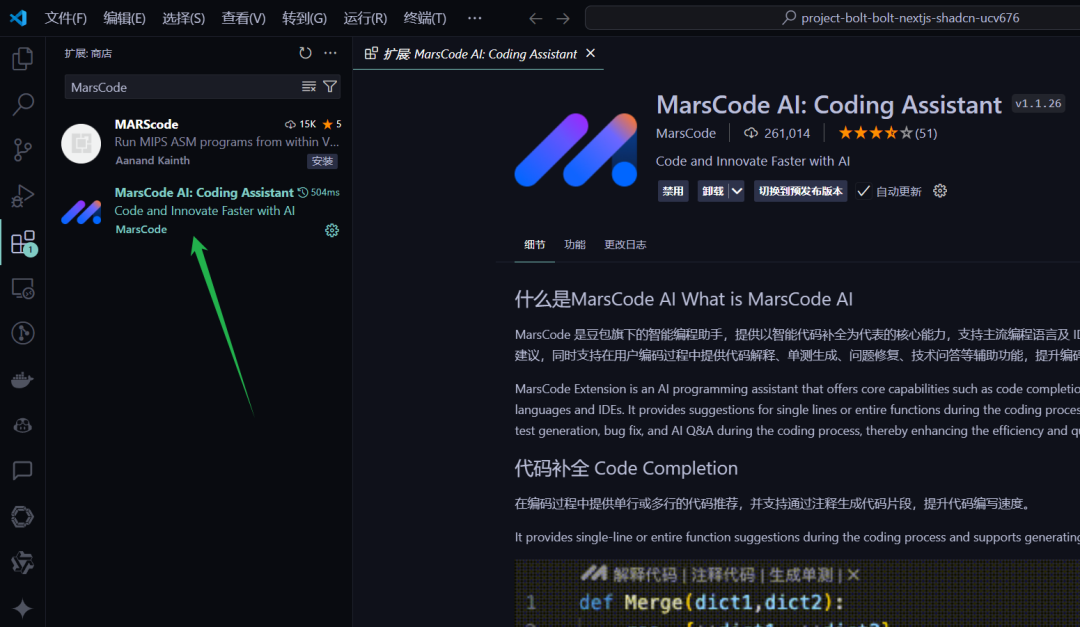This screenshot has height=627, width=1080.
Task: Click the 注释代码 code lens action
Action: pos(723,575)
